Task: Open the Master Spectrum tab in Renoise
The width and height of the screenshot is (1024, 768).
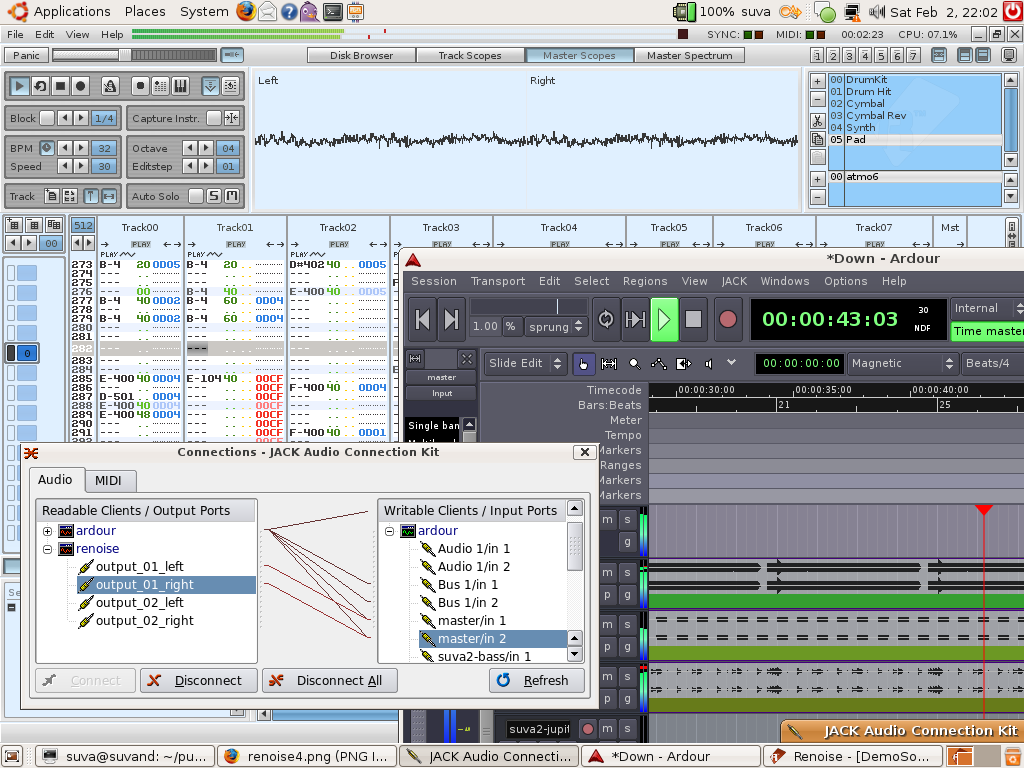Action: coord(690,56)
